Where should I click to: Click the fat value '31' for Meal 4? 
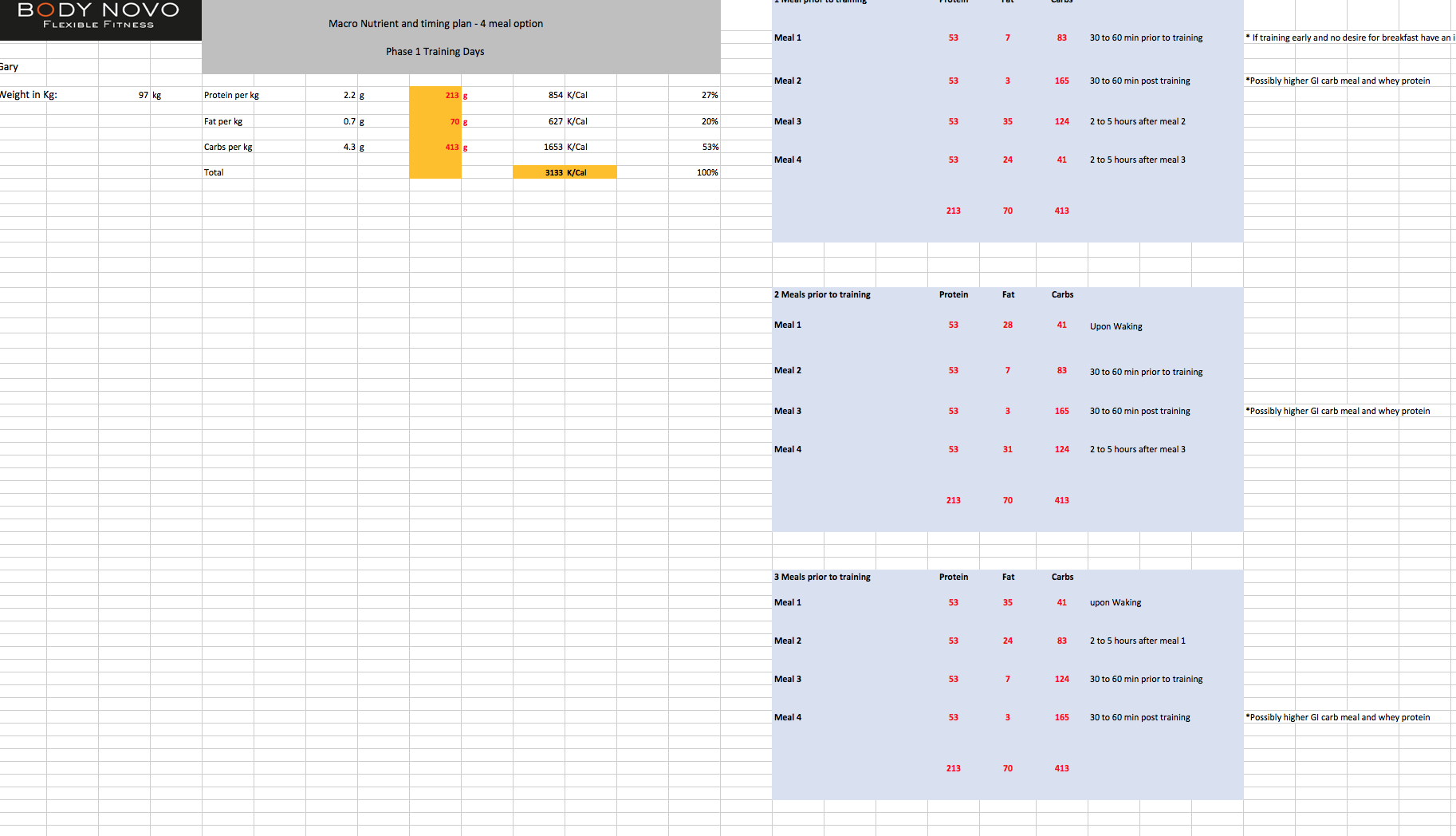click(1008, 449)
